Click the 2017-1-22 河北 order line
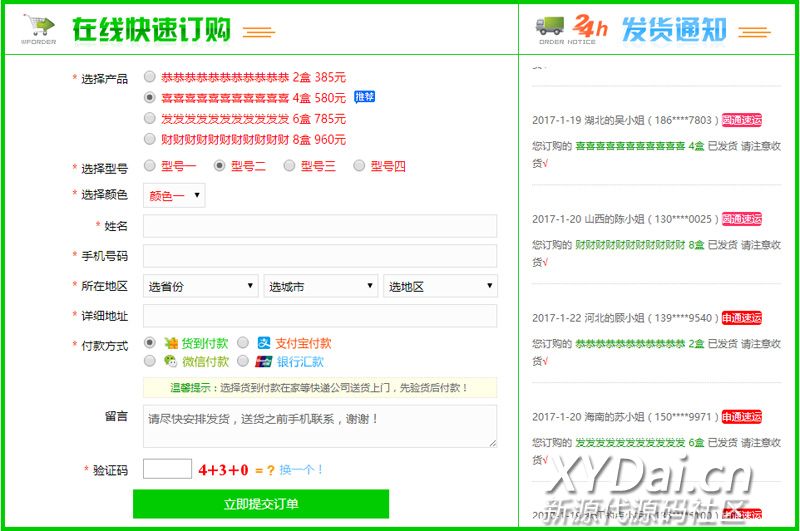 tap(625, 318)
